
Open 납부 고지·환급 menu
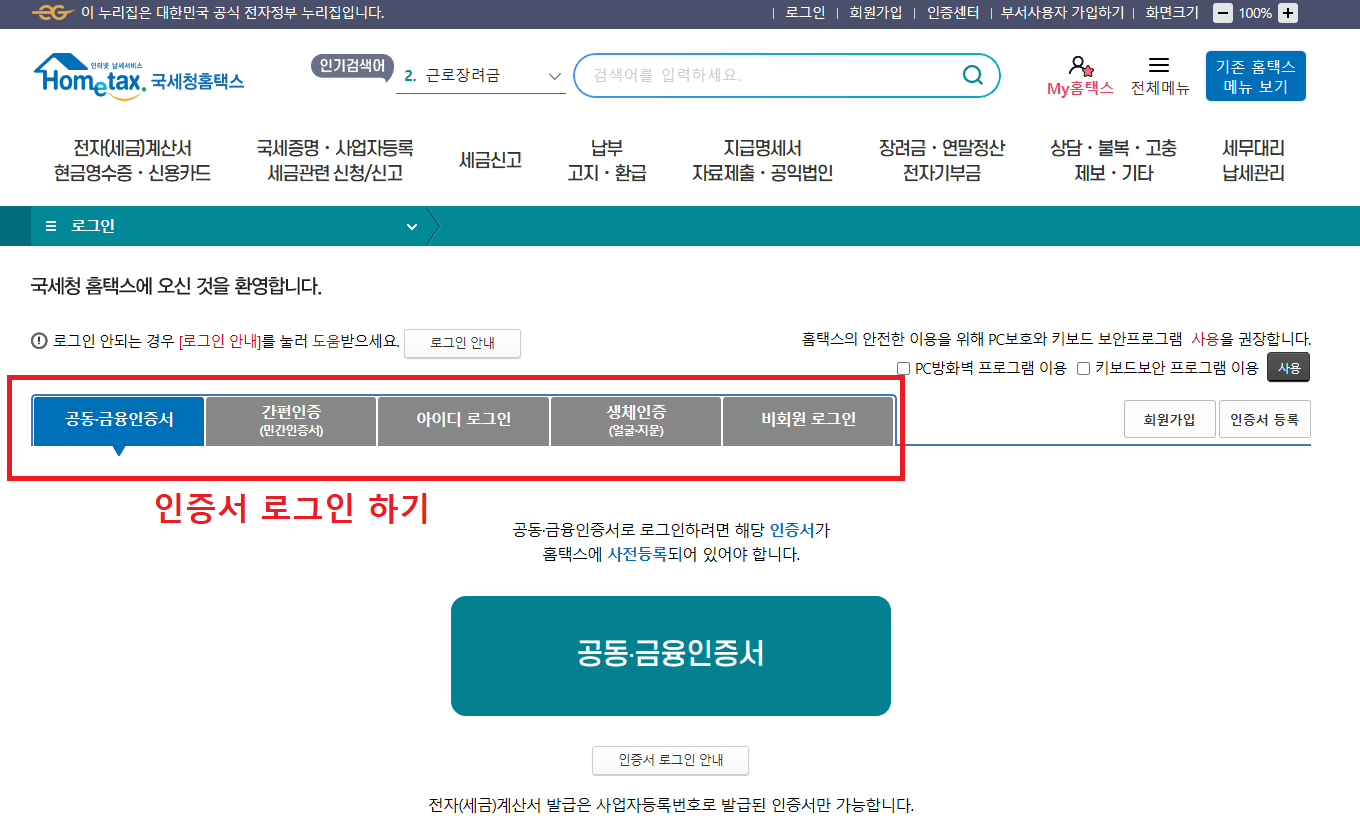(607, 161)
